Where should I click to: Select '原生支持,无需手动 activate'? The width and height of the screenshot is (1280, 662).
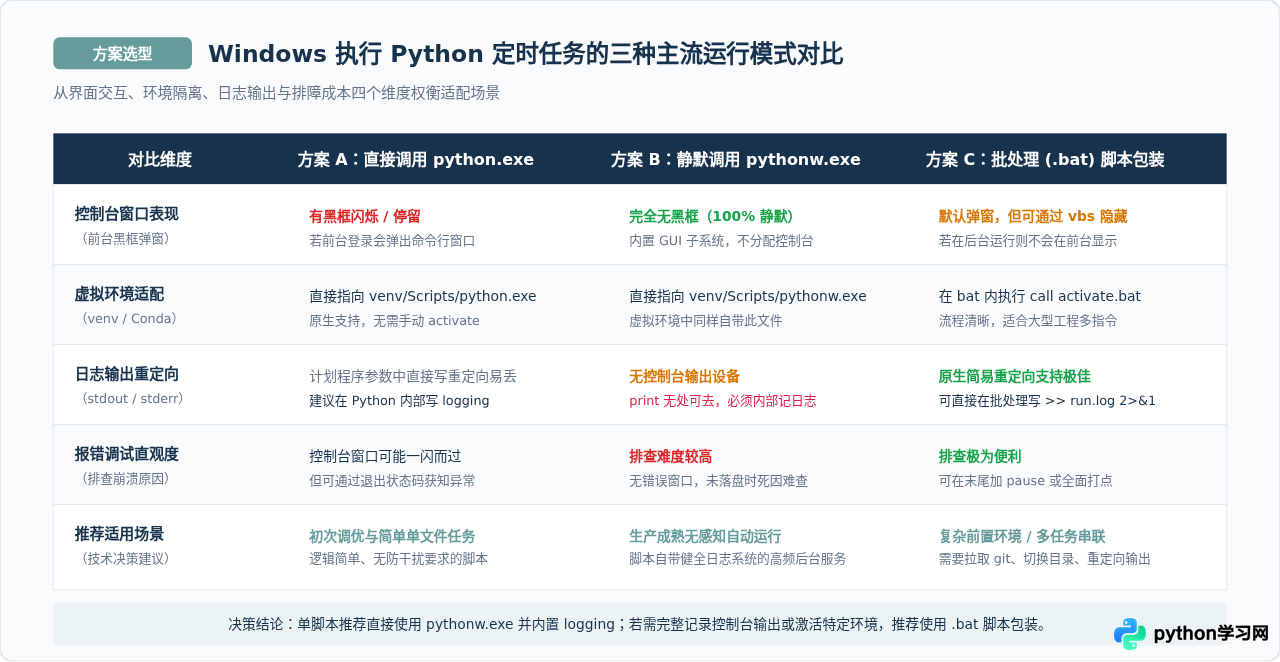394,321
